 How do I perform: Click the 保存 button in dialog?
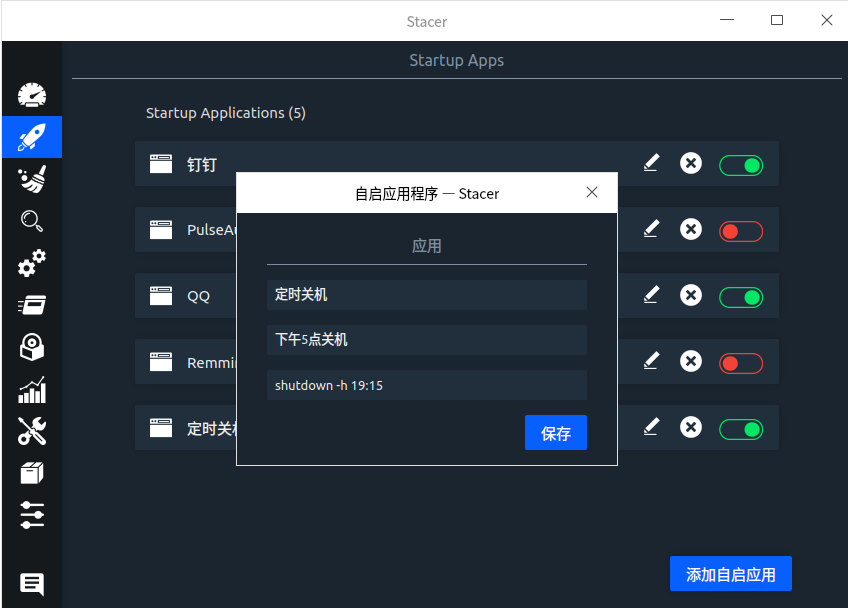pyautogui.click(x=555, y=433)
